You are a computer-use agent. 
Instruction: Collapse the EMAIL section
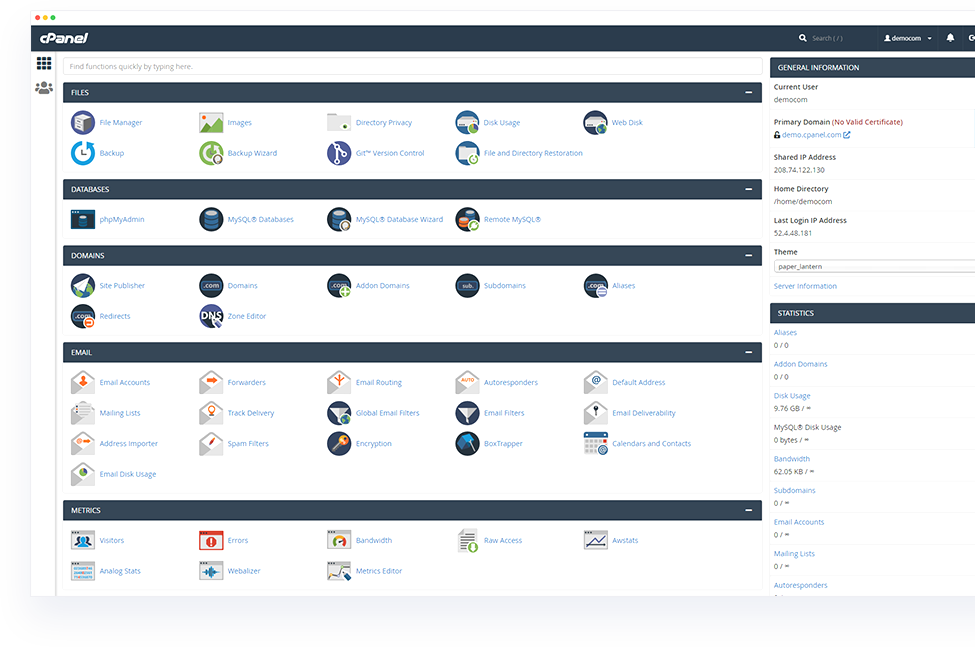(750, 352)
